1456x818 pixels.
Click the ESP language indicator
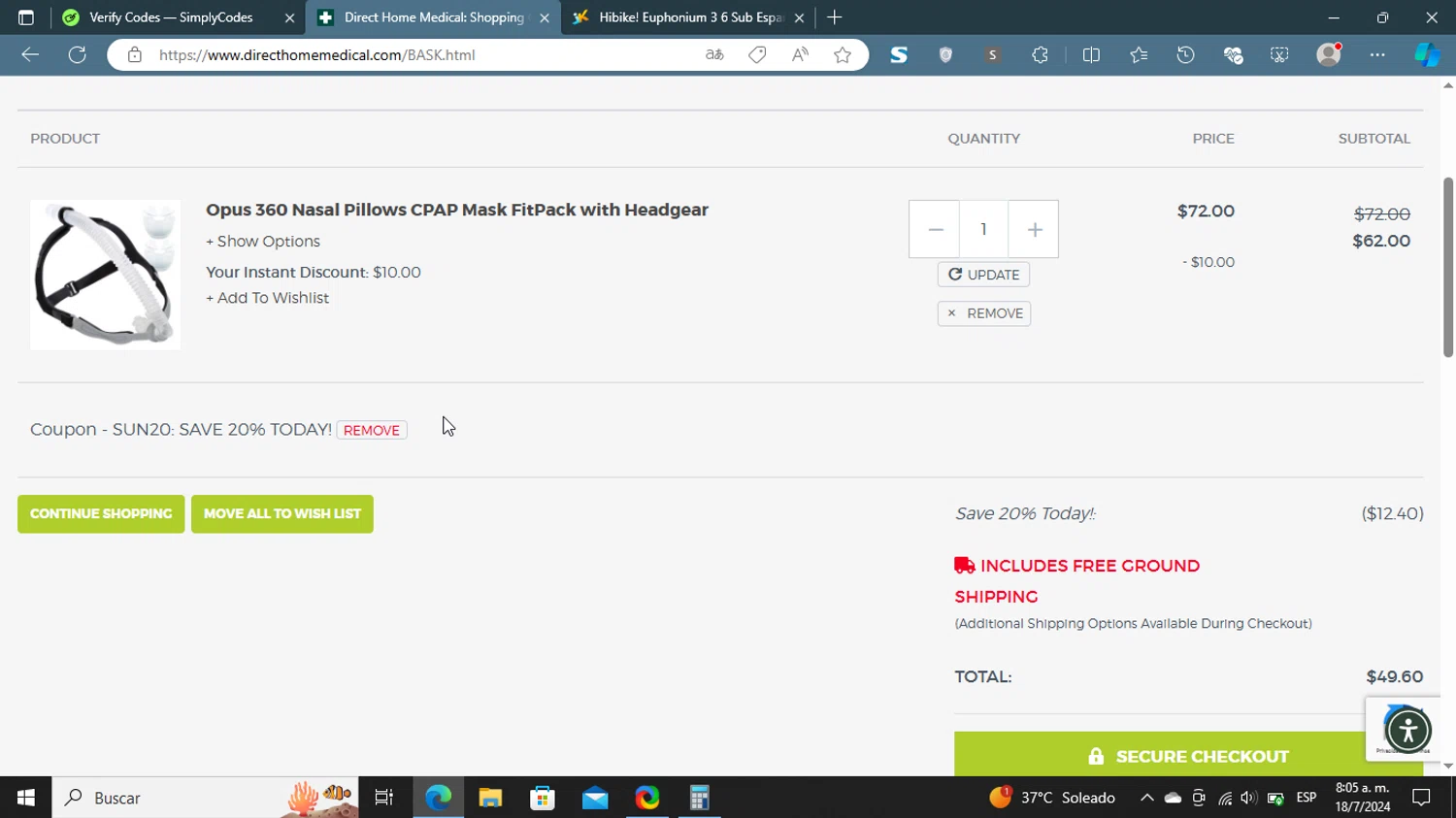pos(1307,798)
